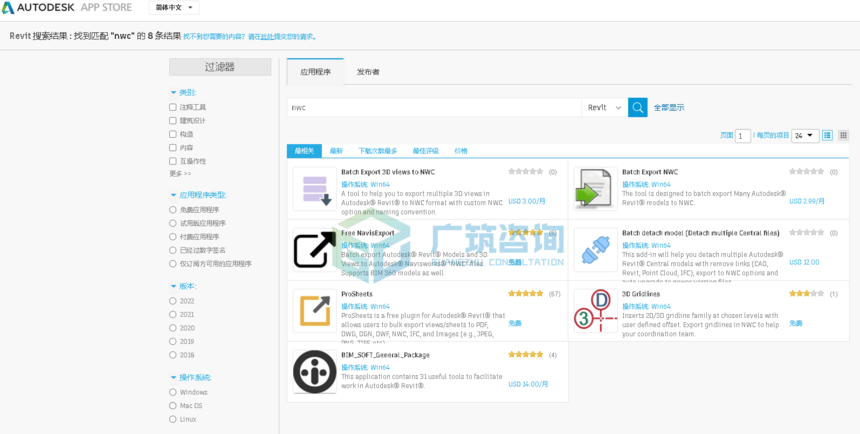Sort results by 下载次数最多
The image size is (860, 434).
click(377, 151)
